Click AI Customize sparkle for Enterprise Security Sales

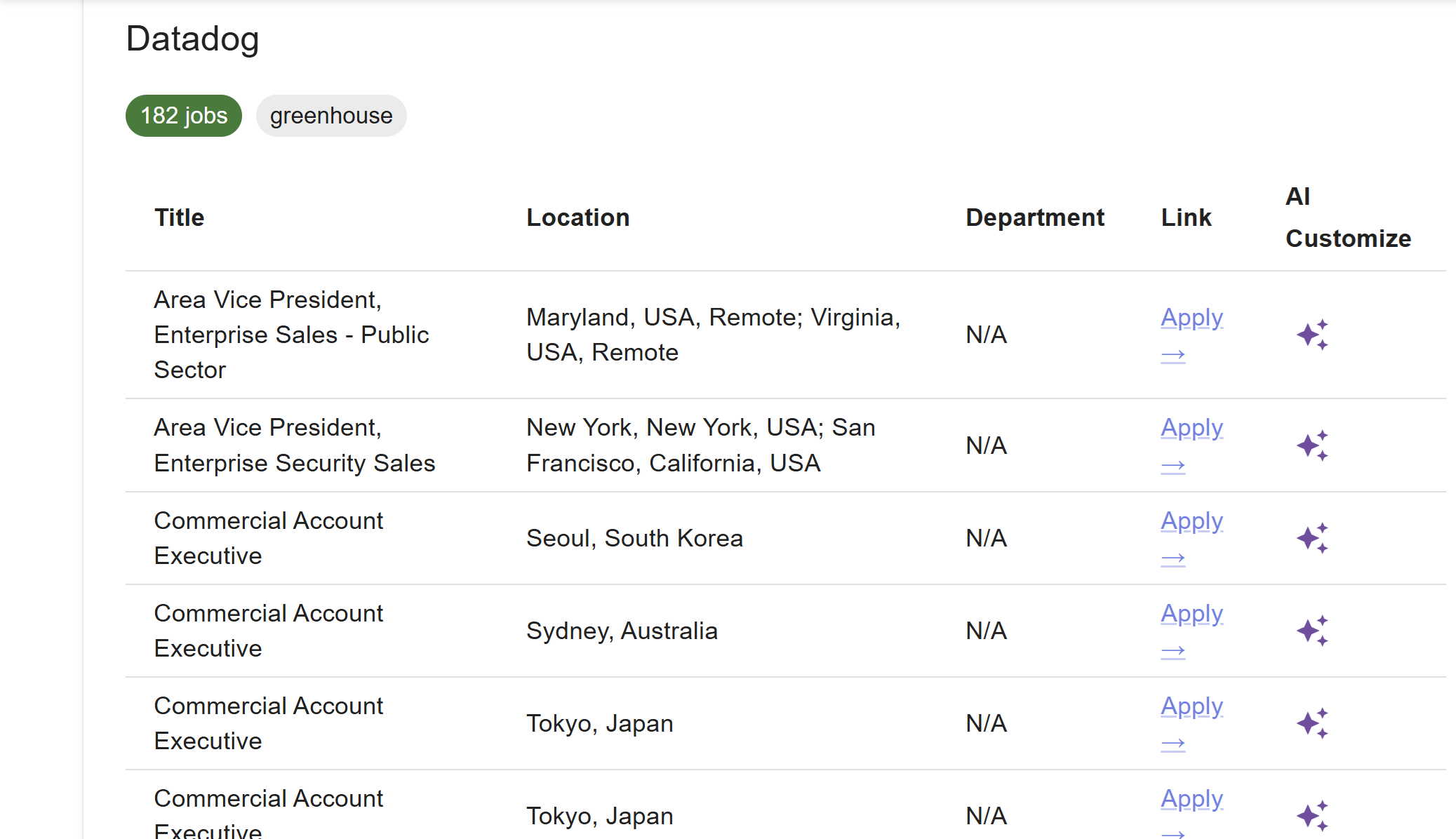(1311, 445)
